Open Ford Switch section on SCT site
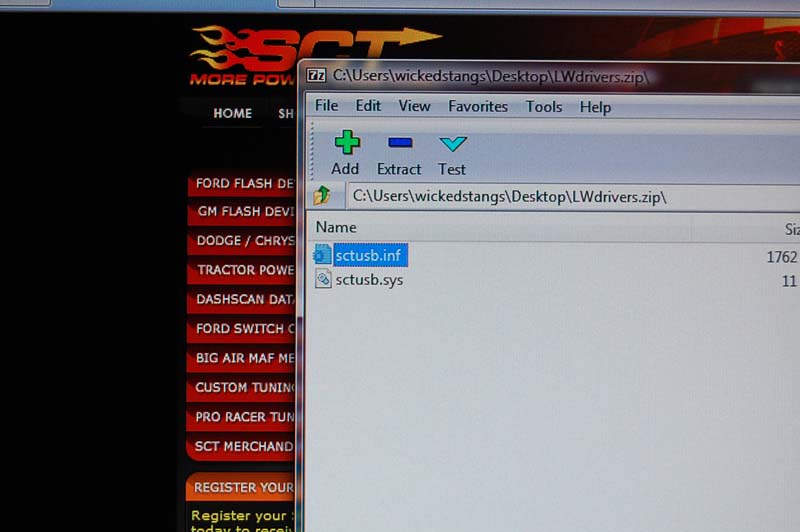 point(243,329)
